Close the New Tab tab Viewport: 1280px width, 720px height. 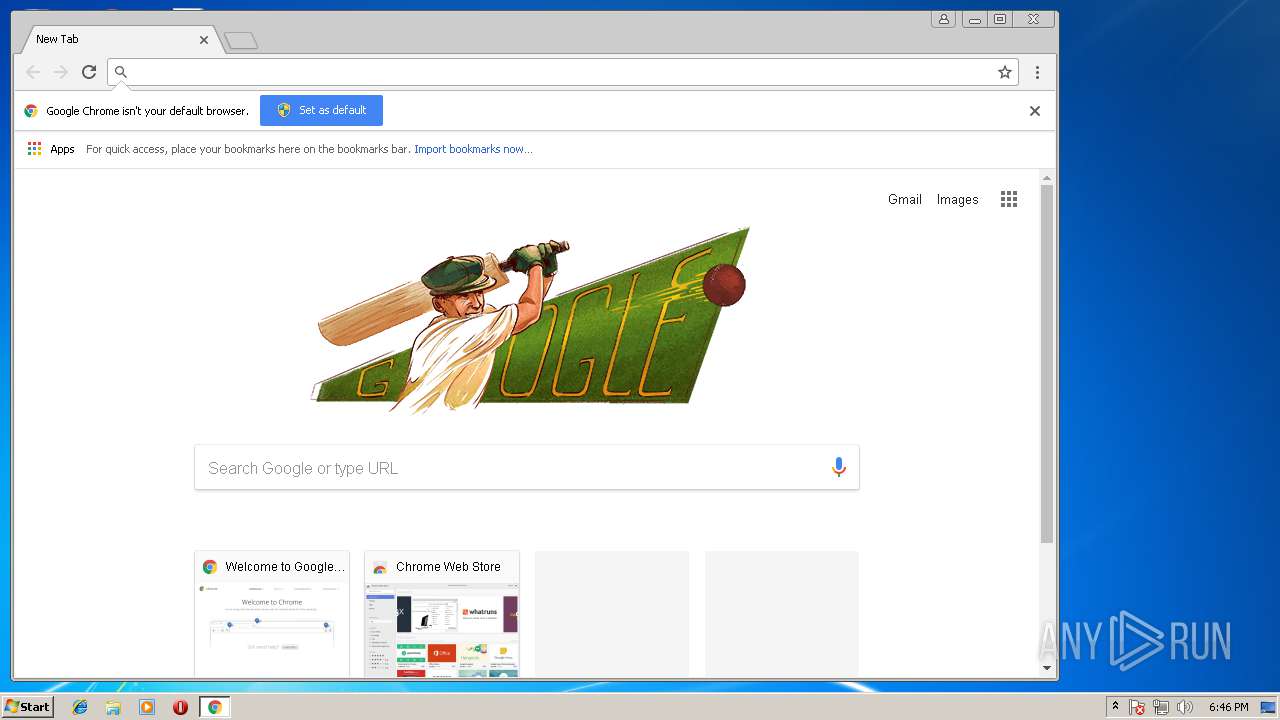click(x=204, y=40)
